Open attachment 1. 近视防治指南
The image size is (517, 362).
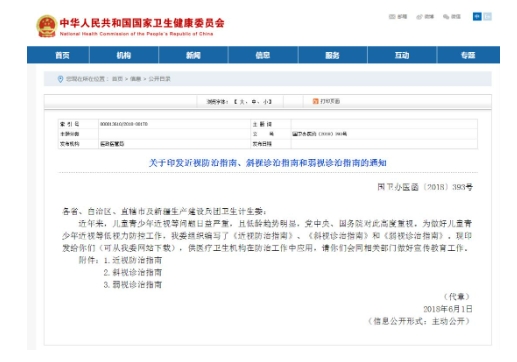point(133,260)
